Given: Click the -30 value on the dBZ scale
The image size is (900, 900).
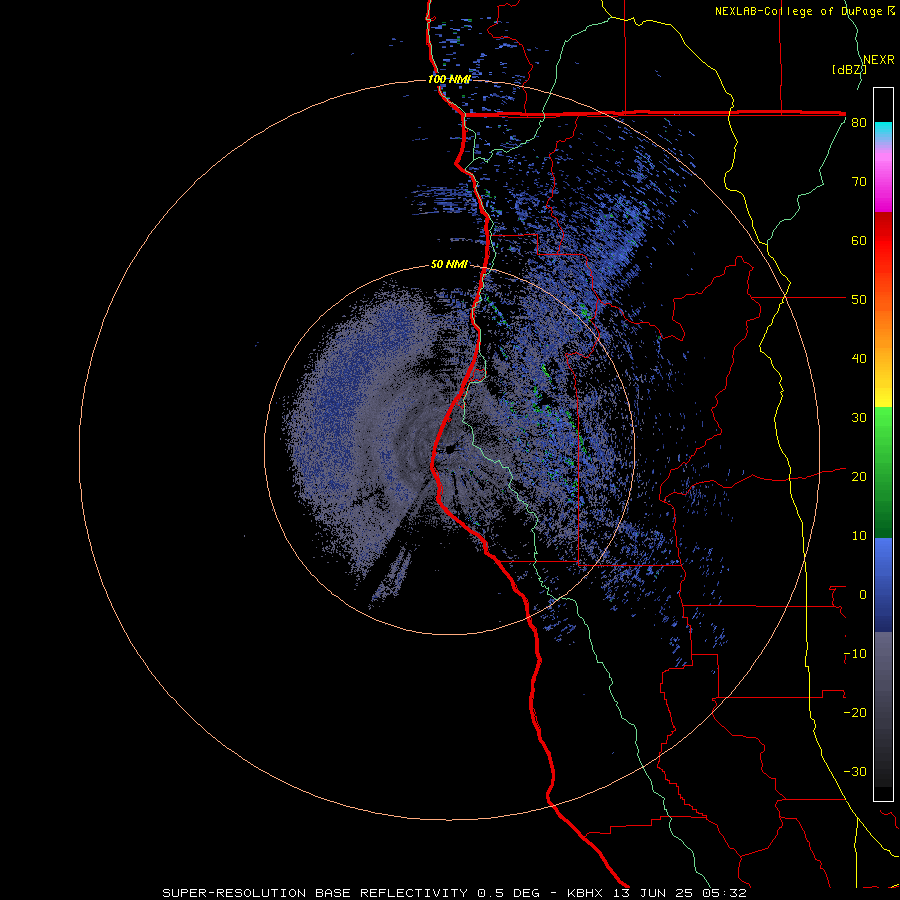Looking at the screenshot, I should pos(855,772).
